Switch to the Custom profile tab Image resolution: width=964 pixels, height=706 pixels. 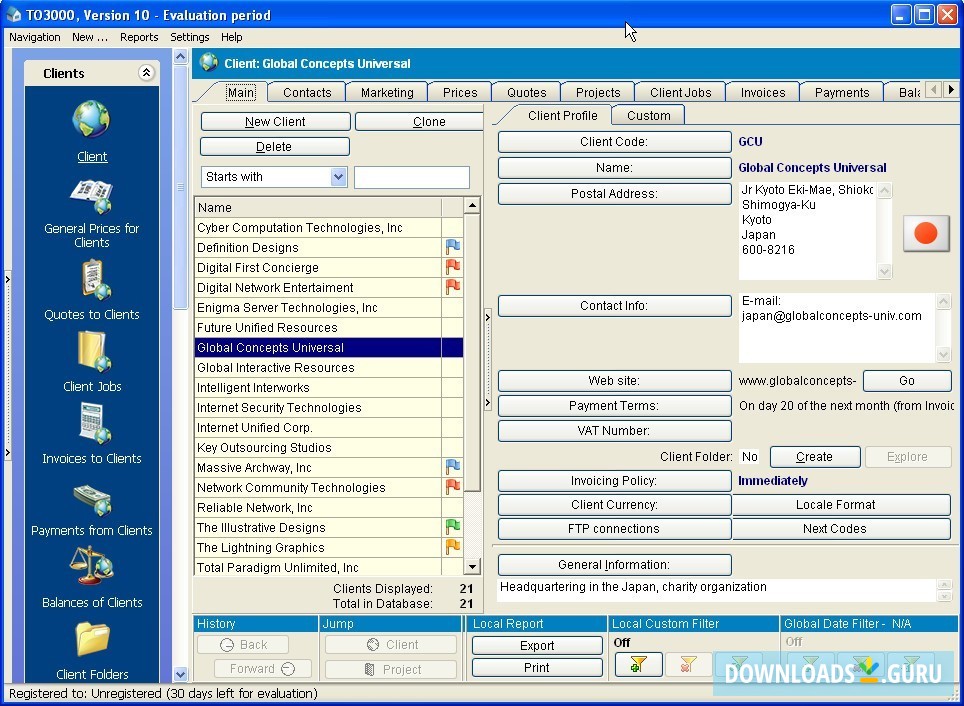tap(648, 115)
